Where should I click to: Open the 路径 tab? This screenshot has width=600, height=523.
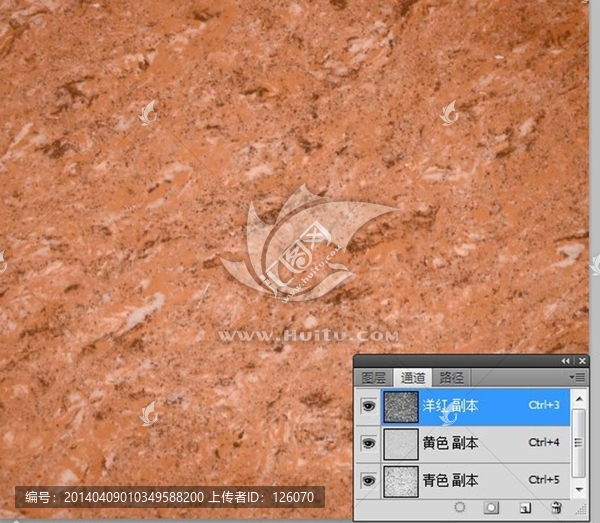[451, 378]
